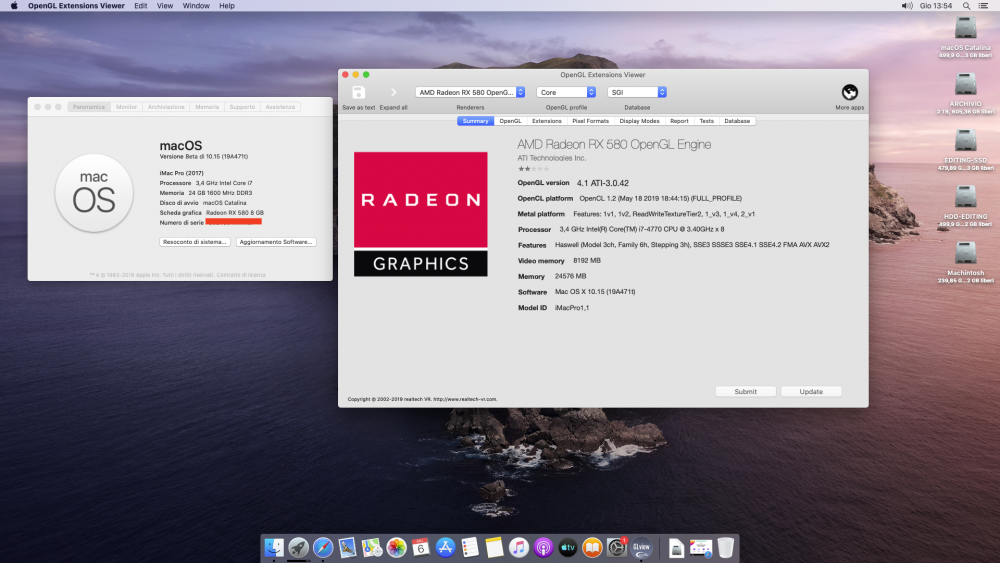Switch to the Database tab
1000x563 pixels.
(737, 121)
